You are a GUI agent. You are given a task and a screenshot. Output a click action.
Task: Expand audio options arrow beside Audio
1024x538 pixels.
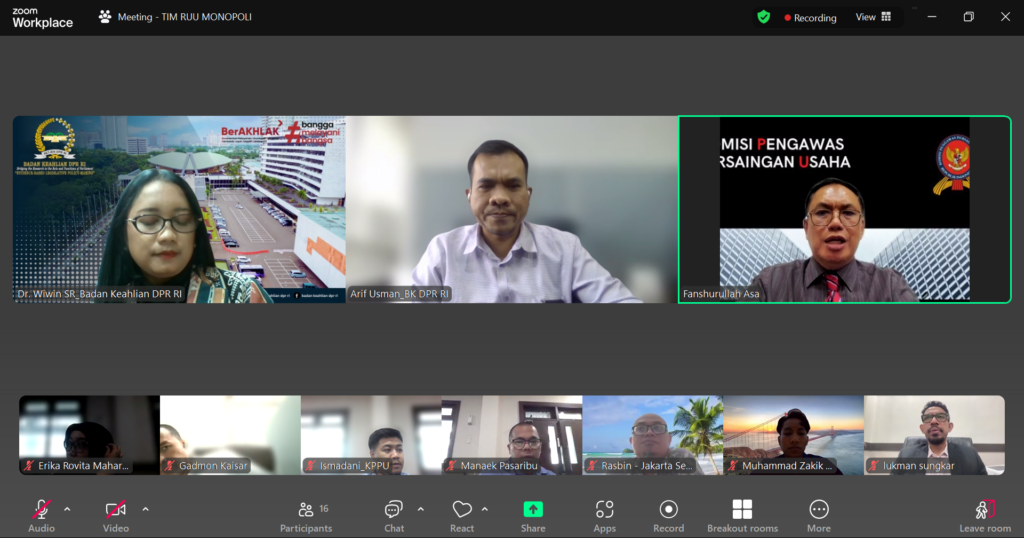pos(67,509)
